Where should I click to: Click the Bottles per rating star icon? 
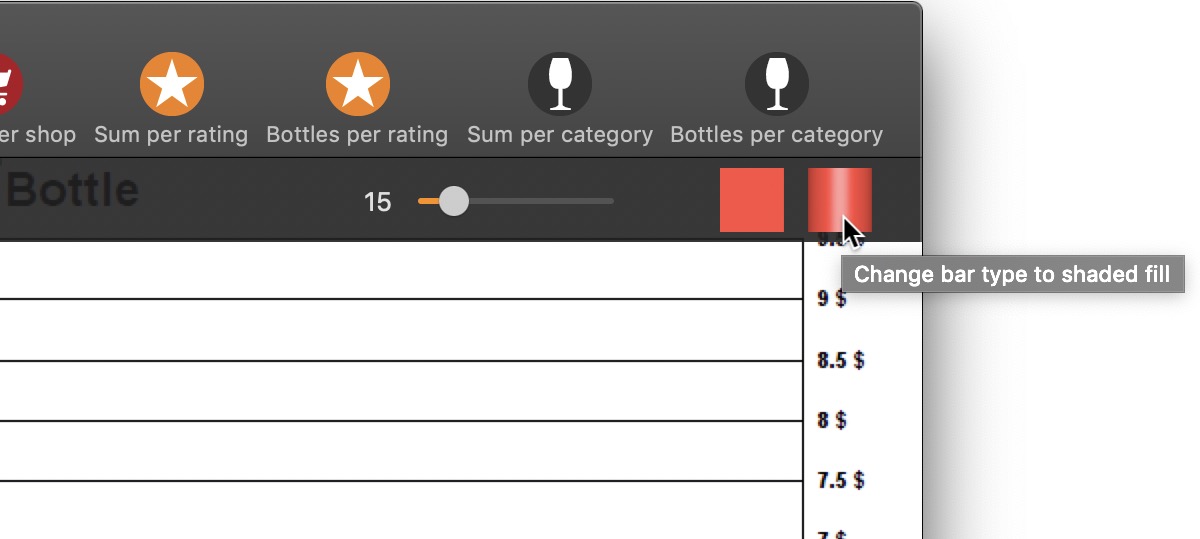[357, 84]
